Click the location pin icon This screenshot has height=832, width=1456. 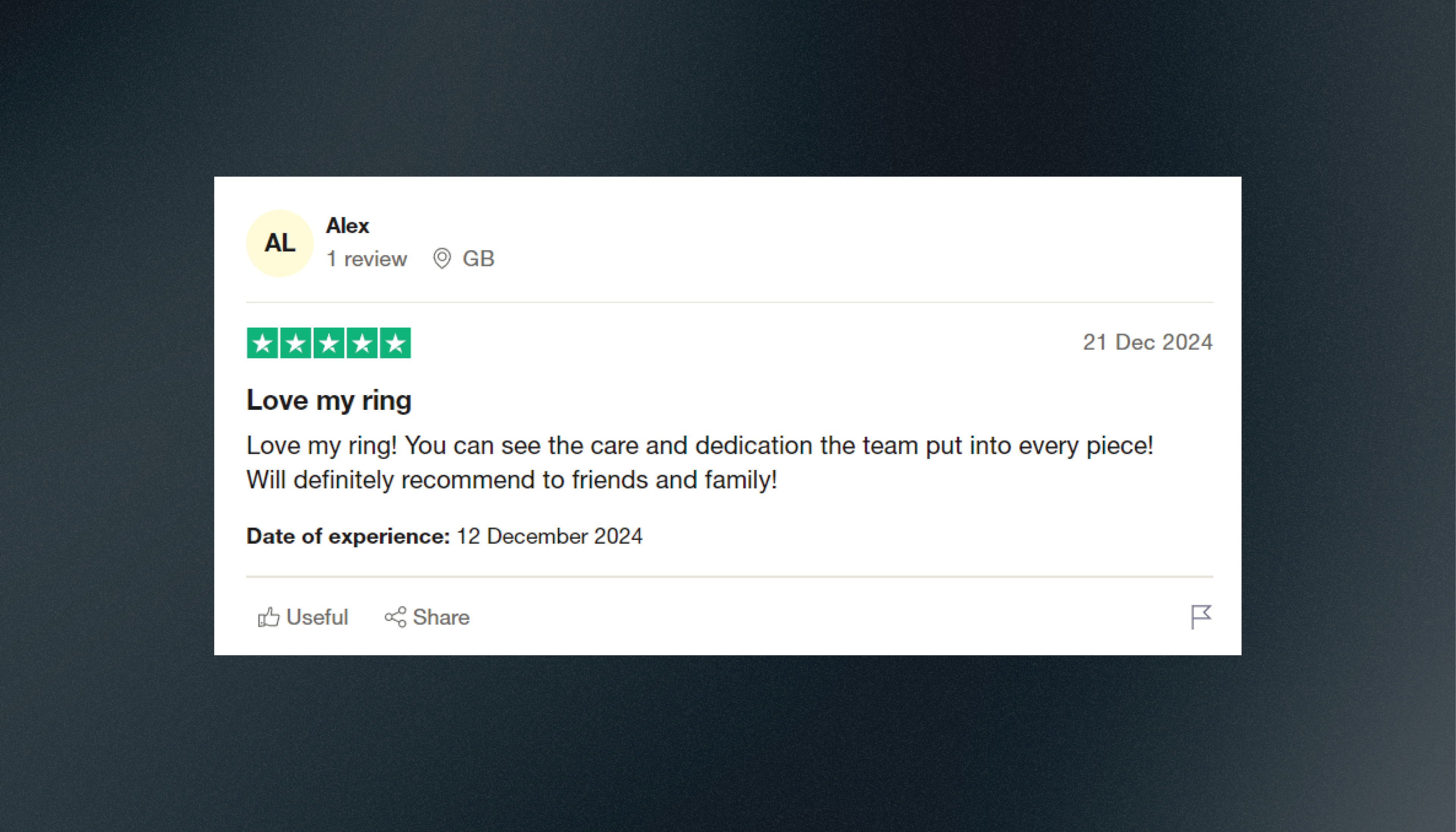(442, 258)
